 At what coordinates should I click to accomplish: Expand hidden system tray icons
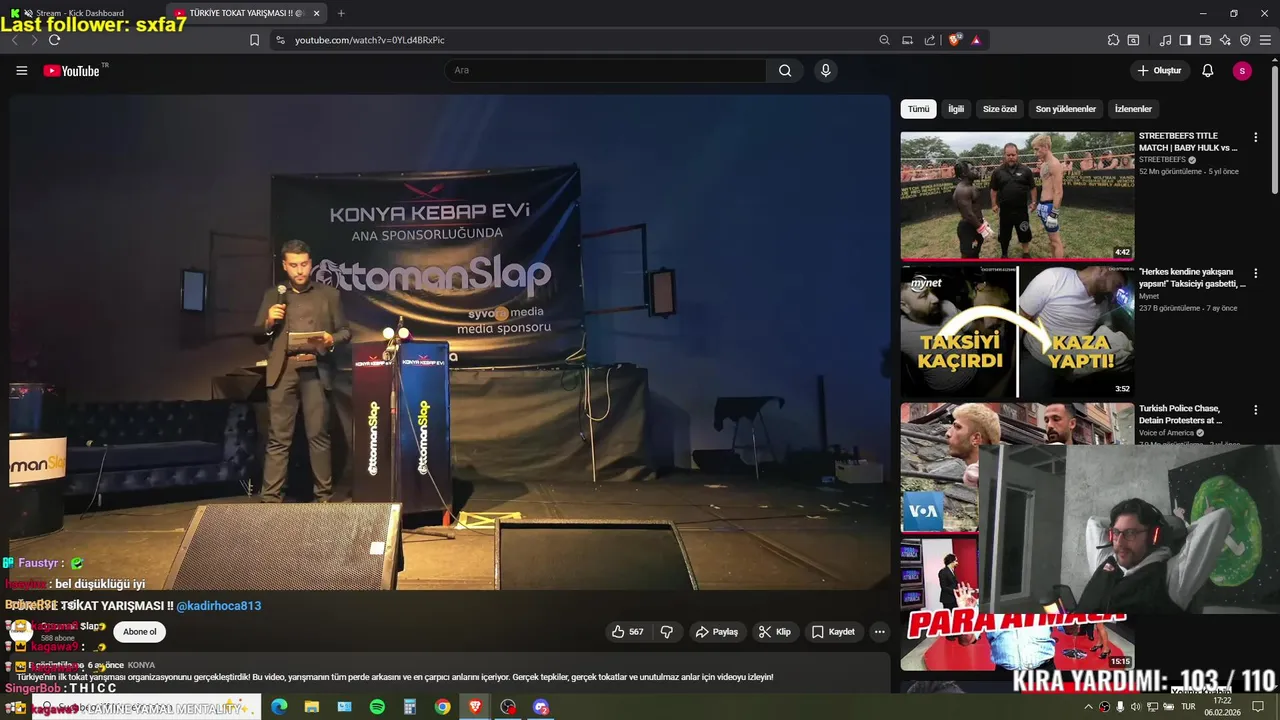(1089, 707)
